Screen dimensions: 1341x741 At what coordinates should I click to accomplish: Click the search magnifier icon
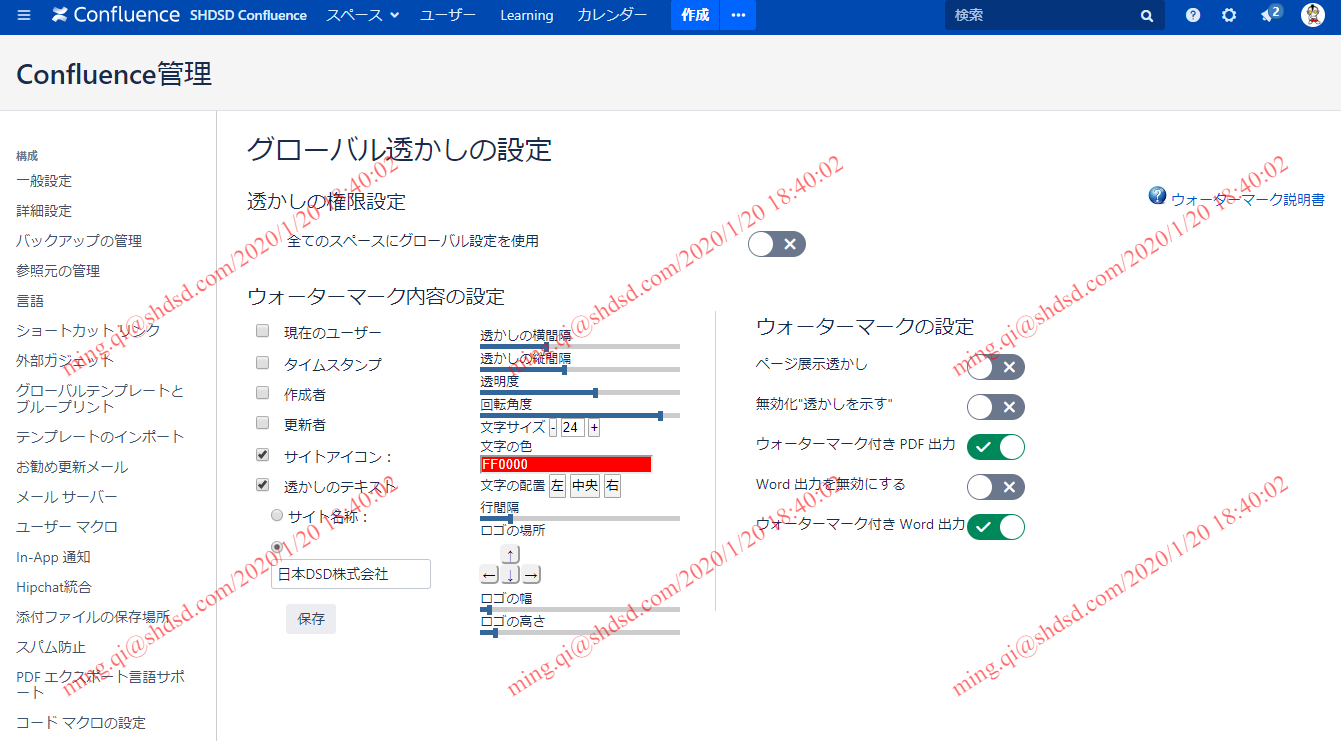pyautogui.click(x=1146, y=16)
